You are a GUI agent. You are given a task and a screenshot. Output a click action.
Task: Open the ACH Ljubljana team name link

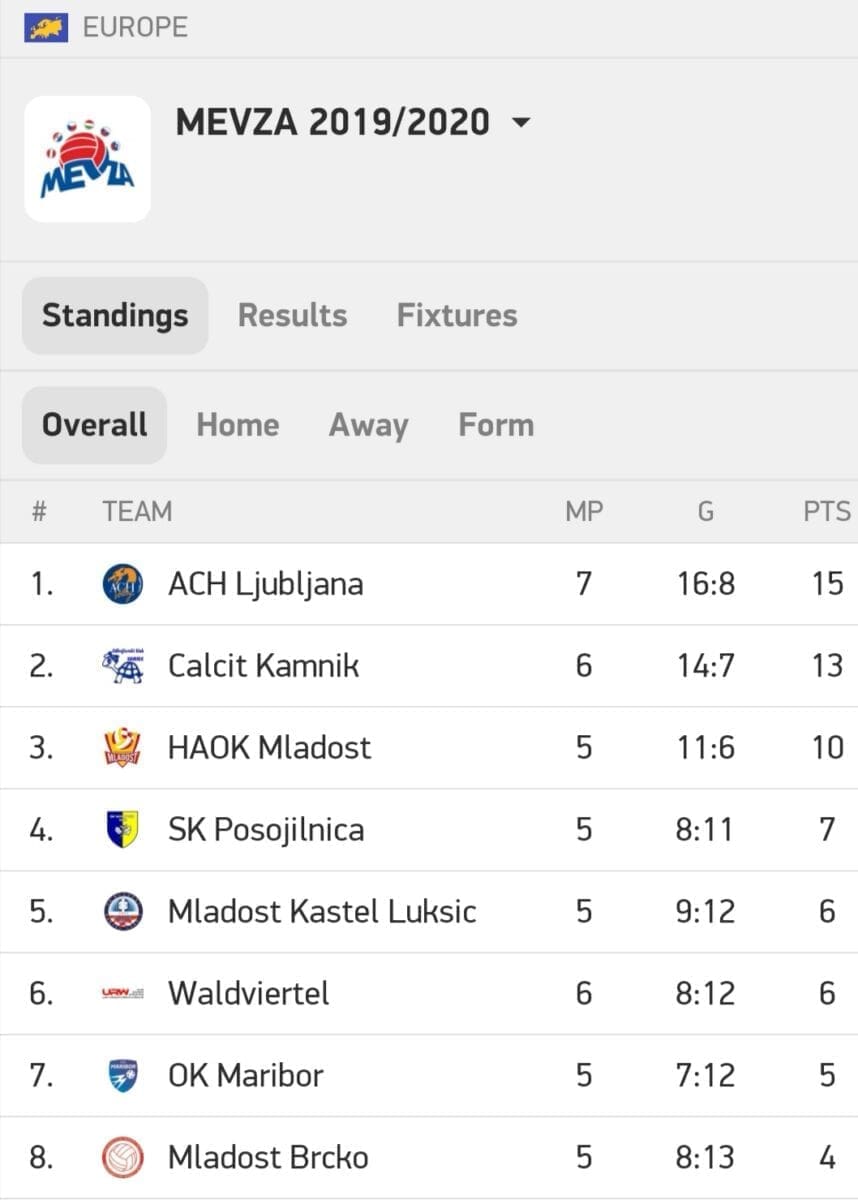265,584
